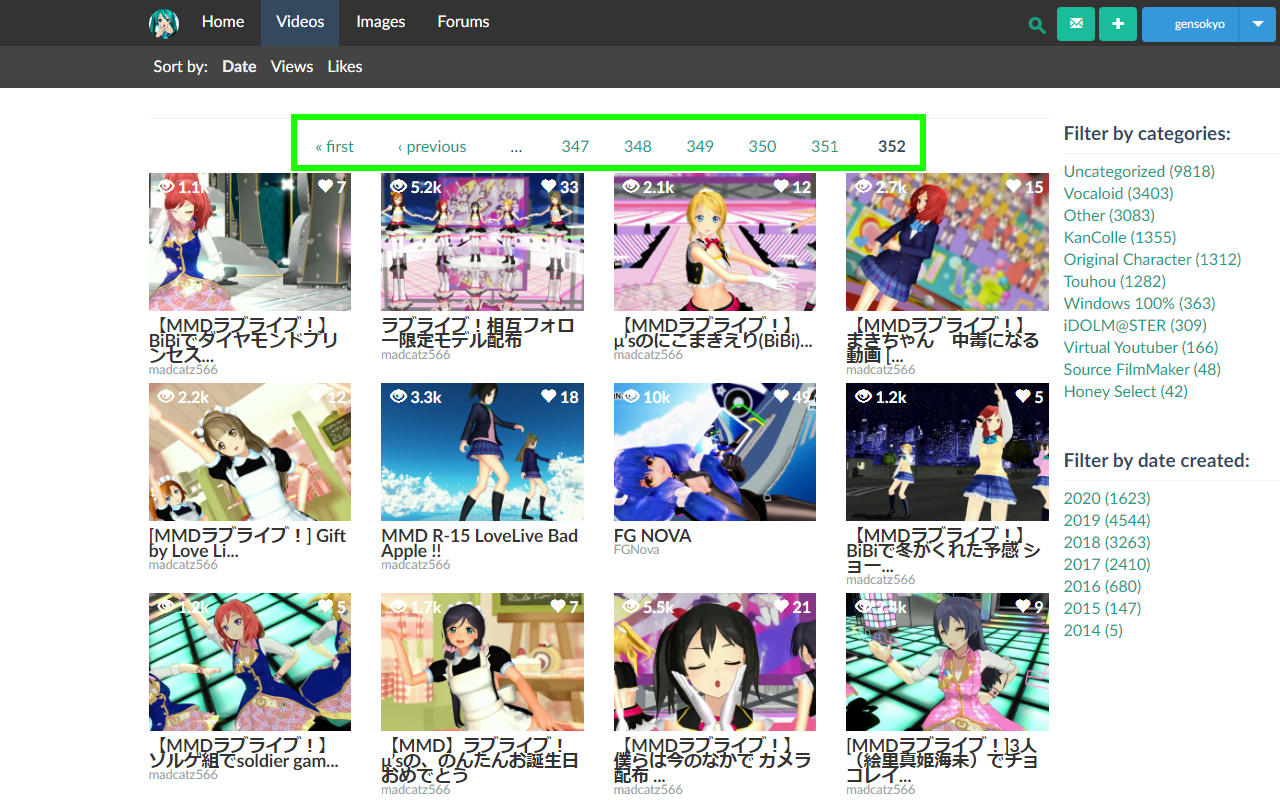Open the Forums tab

pos(463,22)
